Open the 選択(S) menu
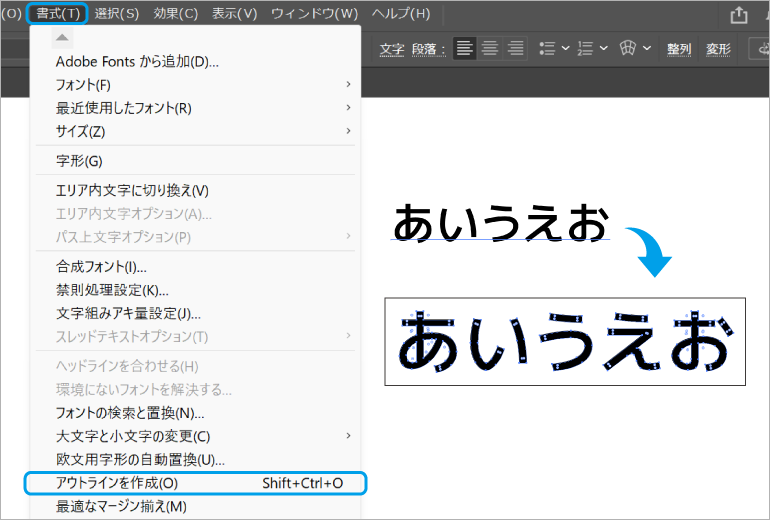 click(116, 13)
